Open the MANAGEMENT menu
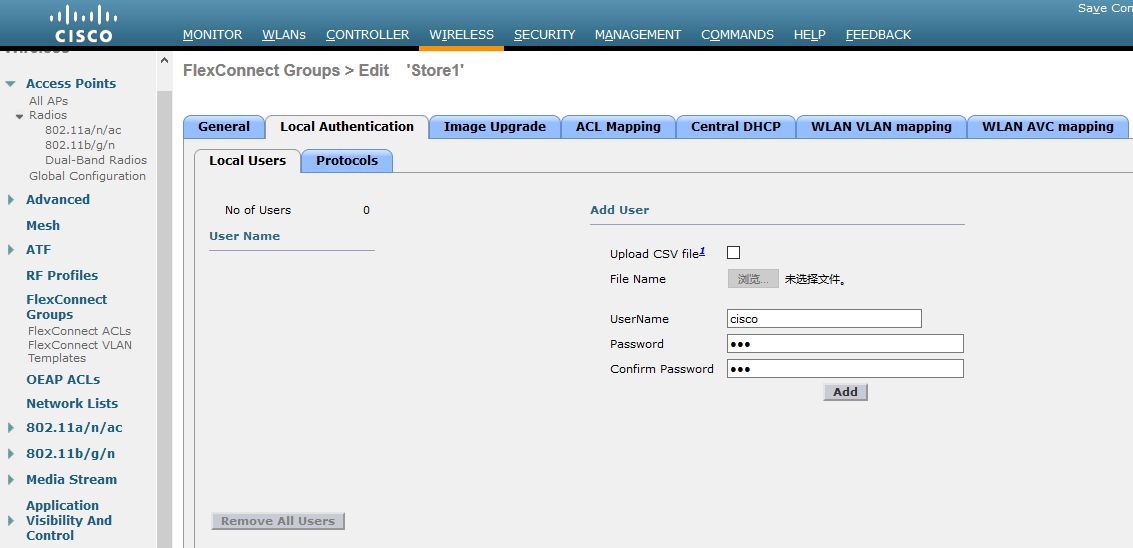 (x=638, y=35)
